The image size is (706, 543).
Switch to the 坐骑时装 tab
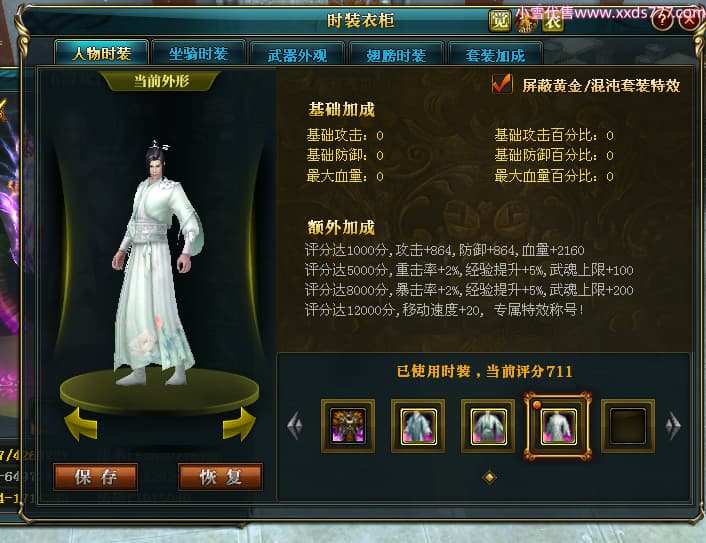click(x=198, y=54)
